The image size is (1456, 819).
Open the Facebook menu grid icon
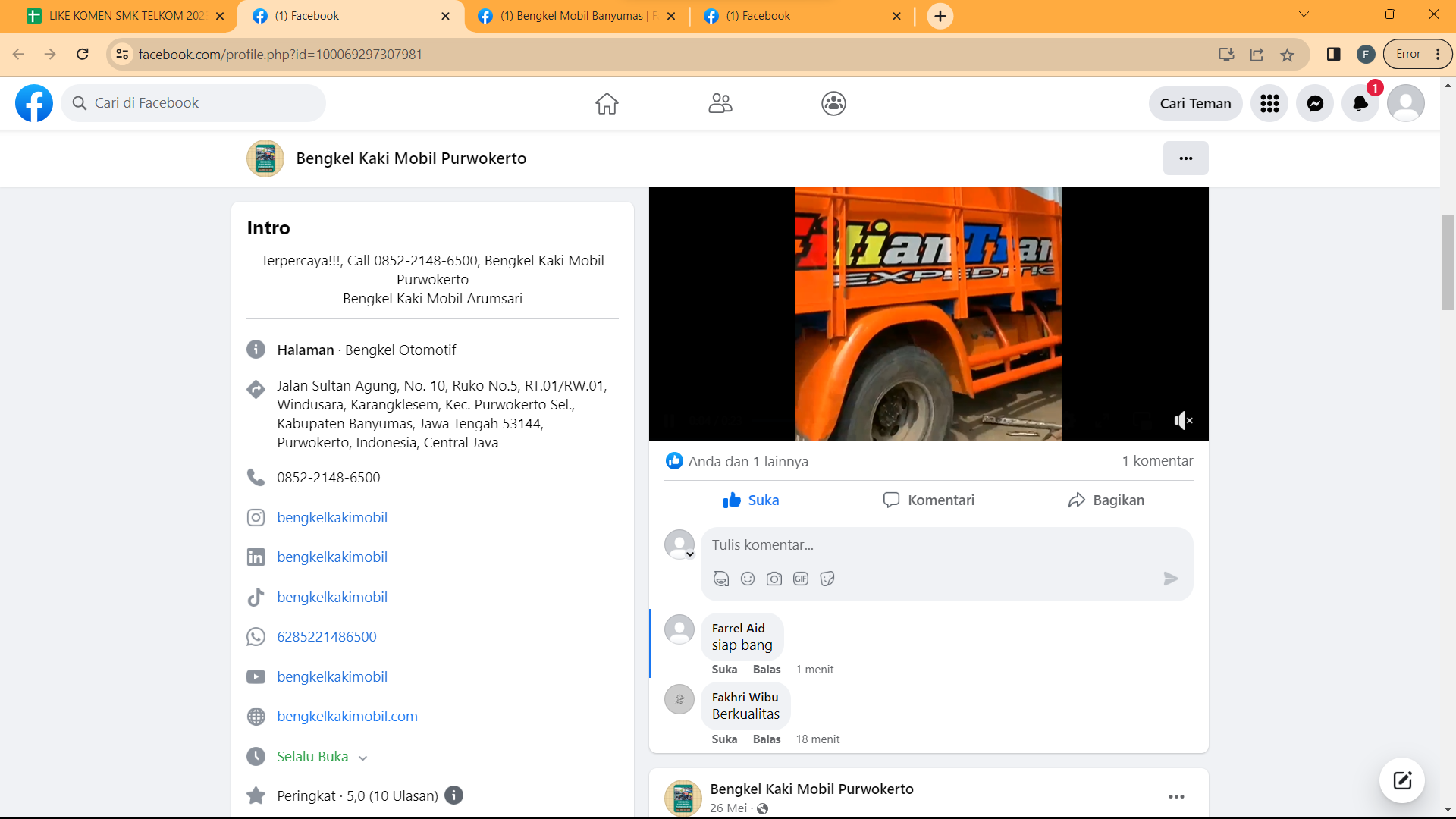tap(1269, 104)
